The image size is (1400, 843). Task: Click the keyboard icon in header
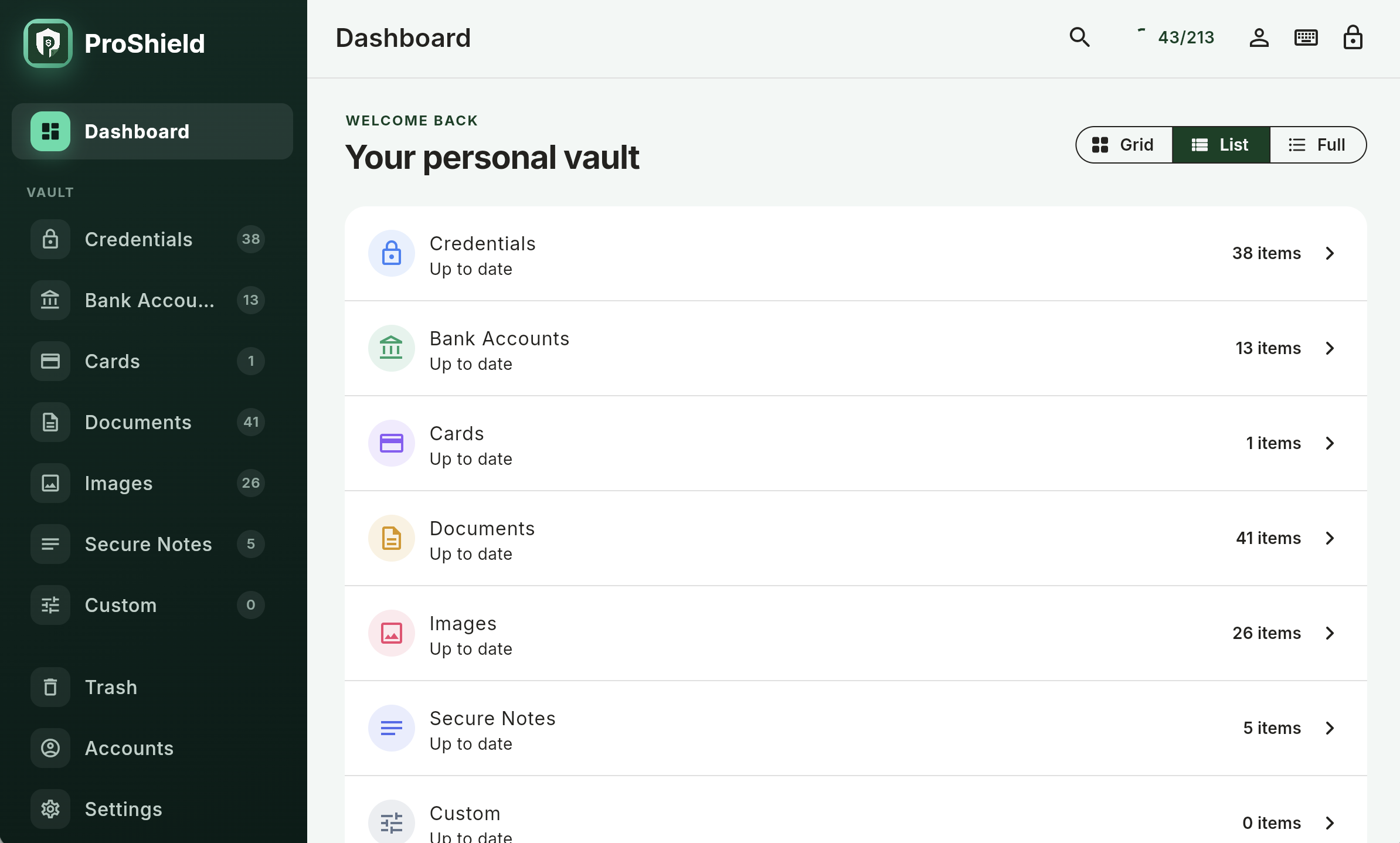pos(1306,38)
